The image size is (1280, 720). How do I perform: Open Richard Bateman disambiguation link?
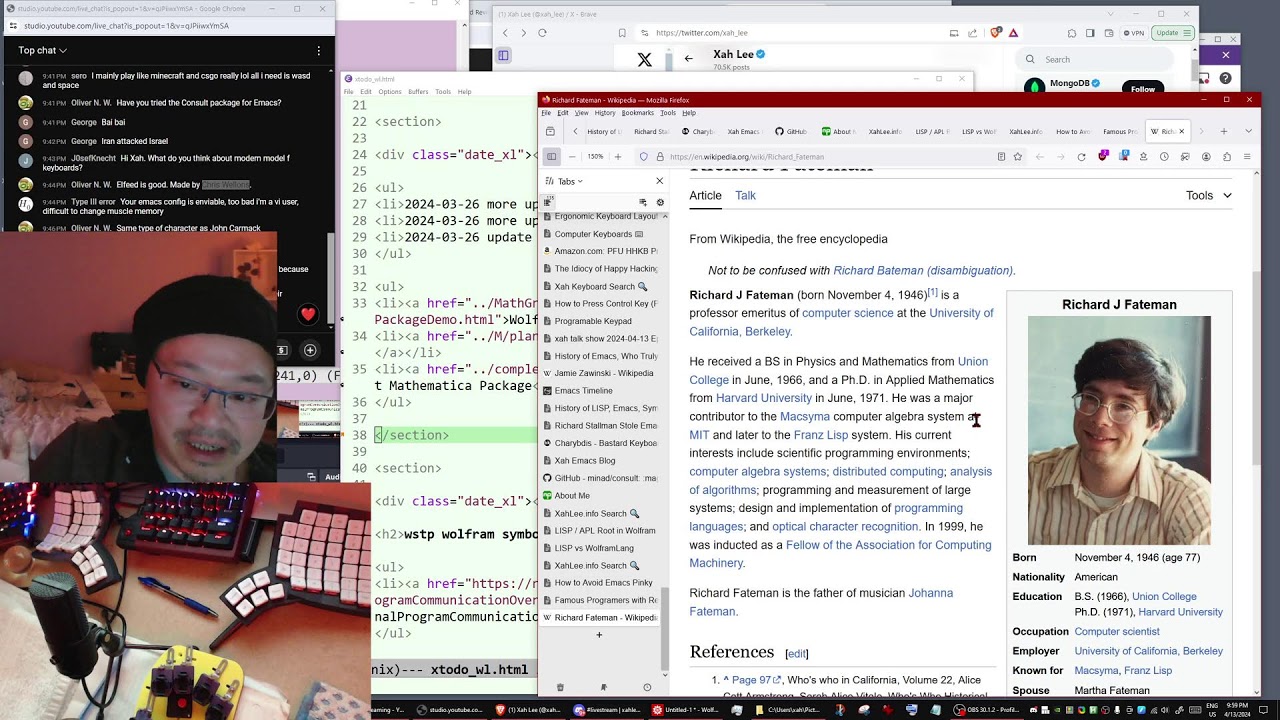point(923,271)
